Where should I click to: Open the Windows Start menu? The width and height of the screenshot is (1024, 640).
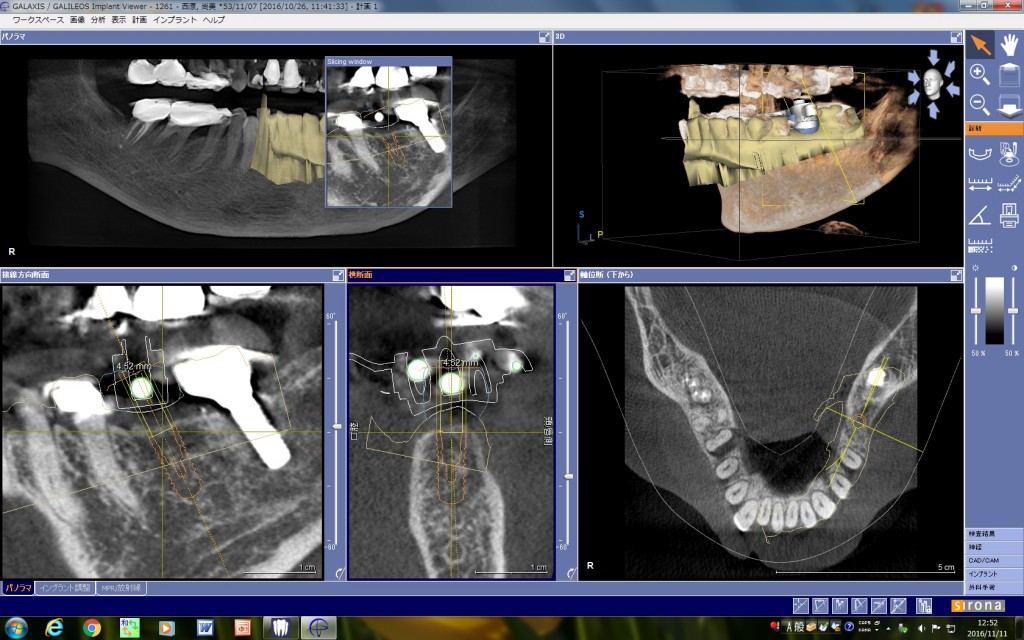pyautogui.click(x=16, y=628)
